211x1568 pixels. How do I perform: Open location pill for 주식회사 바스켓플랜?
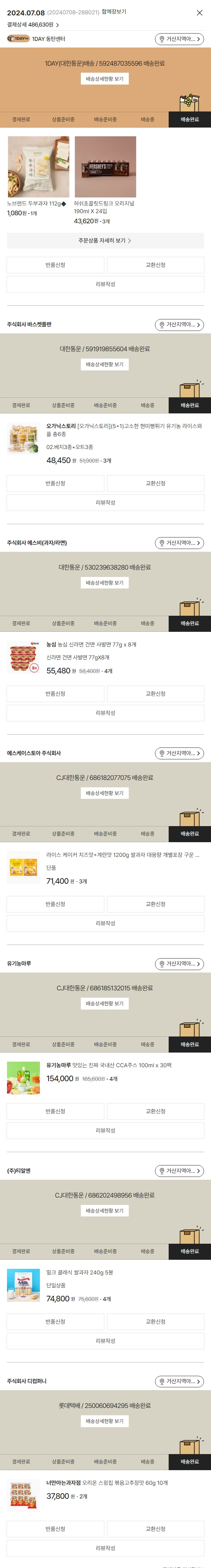pos(179,324)
